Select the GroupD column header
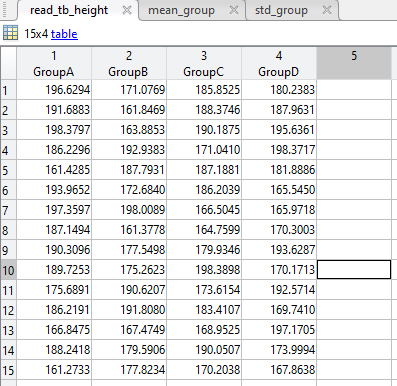This screenshot has width=397, height=386. (x=279, y=63)
